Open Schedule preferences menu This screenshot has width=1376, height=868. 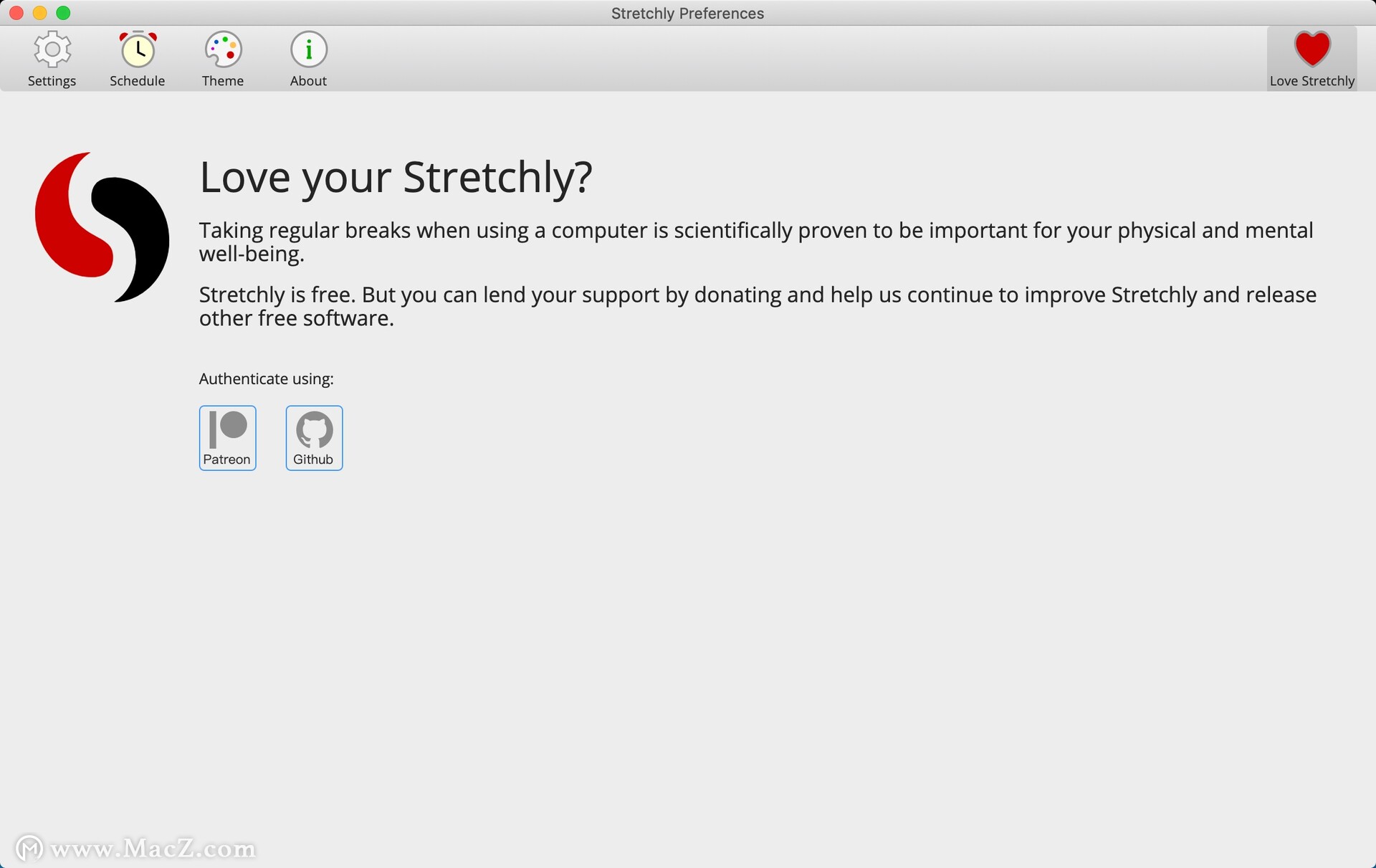137,57
